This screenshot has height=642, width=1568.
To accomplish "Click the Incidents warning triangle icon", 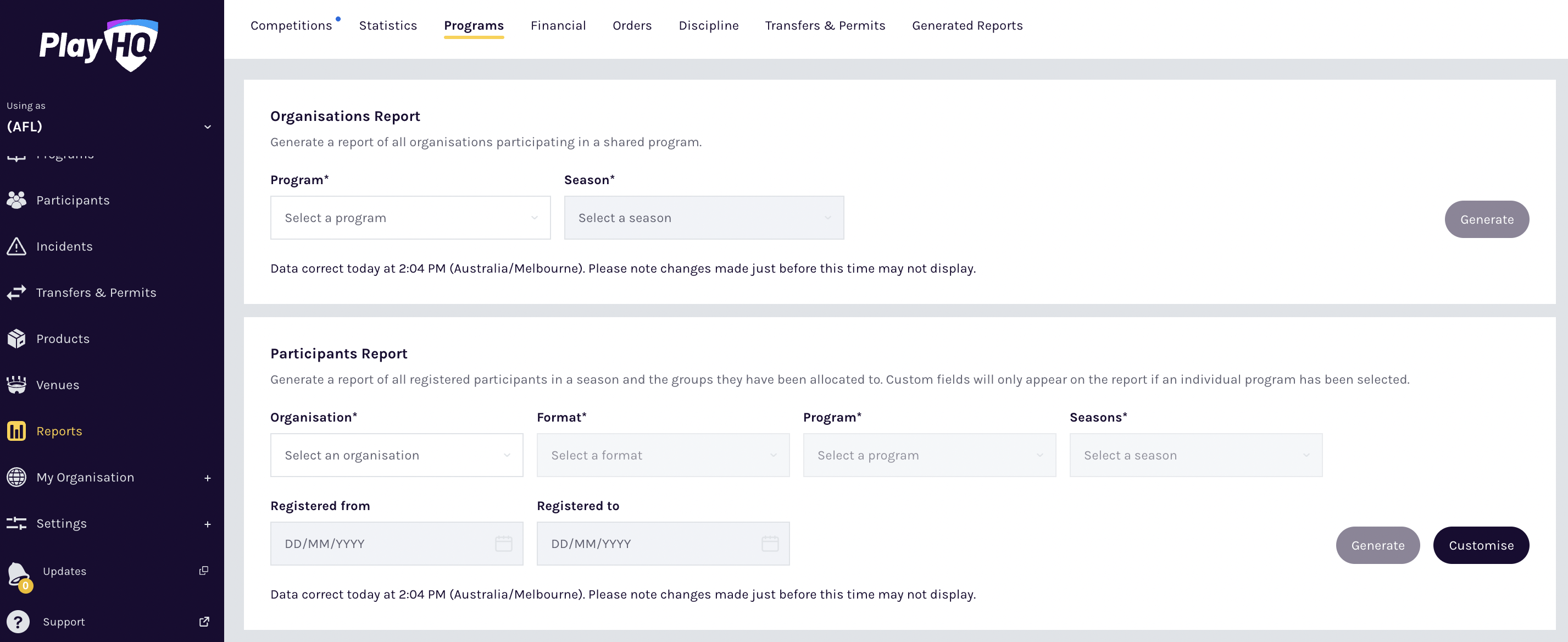I will click(16, 246).
